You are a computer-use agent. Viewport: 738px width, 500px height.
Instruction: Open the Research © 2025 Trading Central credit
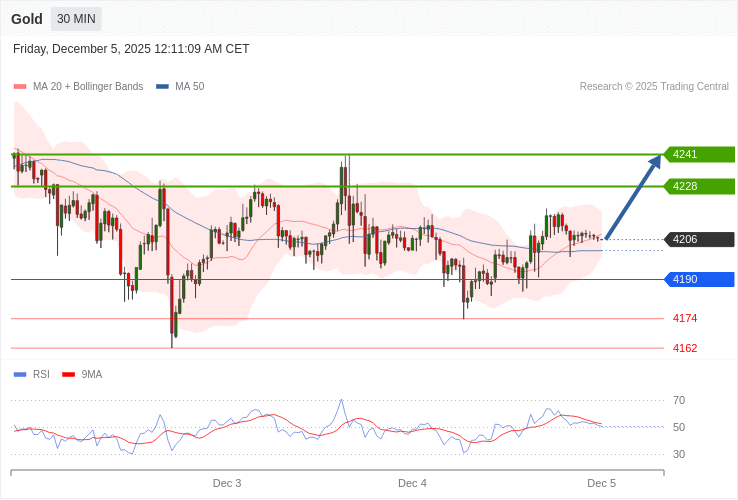tap(654, 87)
